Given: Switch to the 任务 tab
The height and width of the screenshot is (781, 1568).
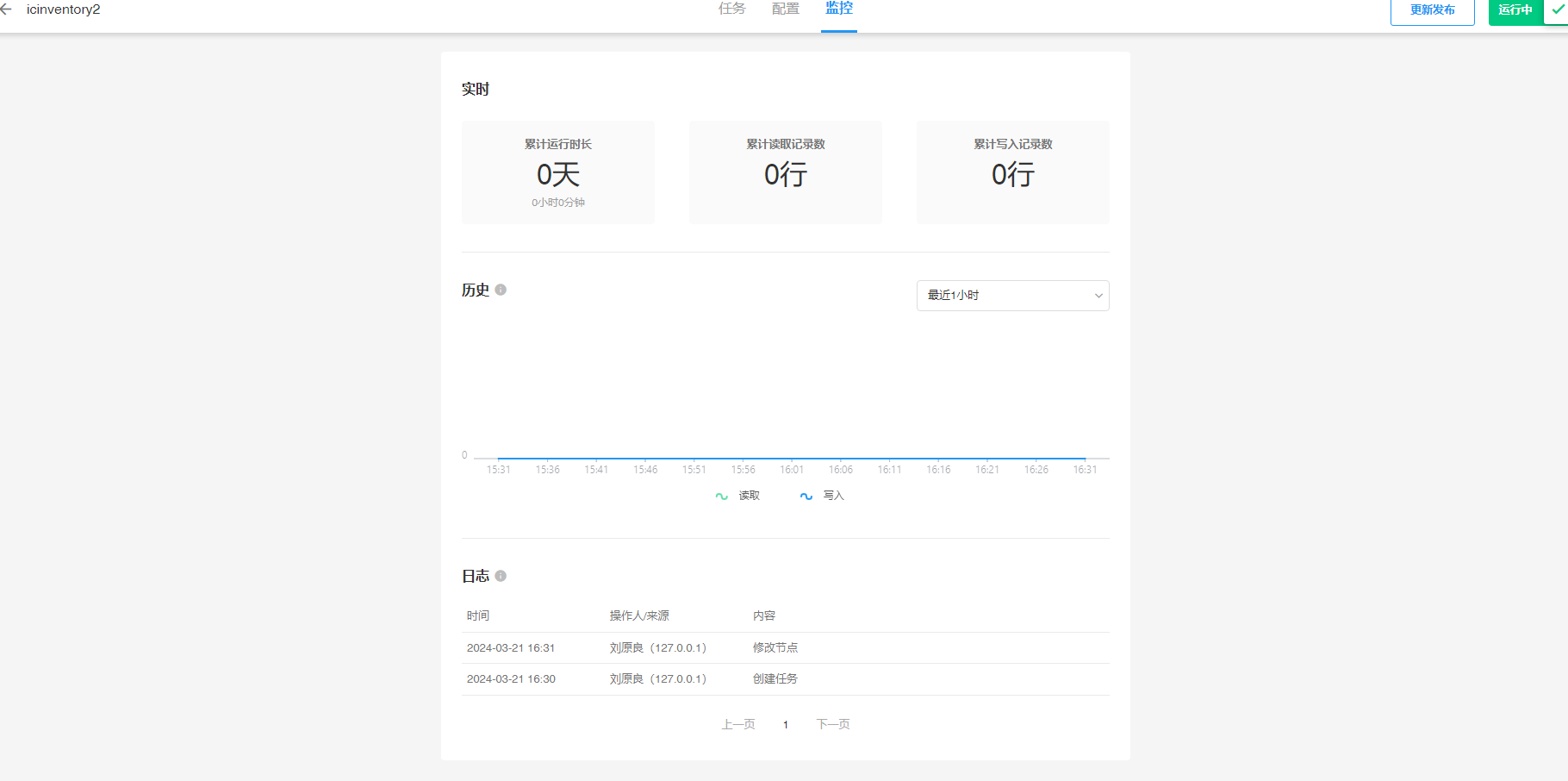Looking at the screenshot, I should [731, 9].
